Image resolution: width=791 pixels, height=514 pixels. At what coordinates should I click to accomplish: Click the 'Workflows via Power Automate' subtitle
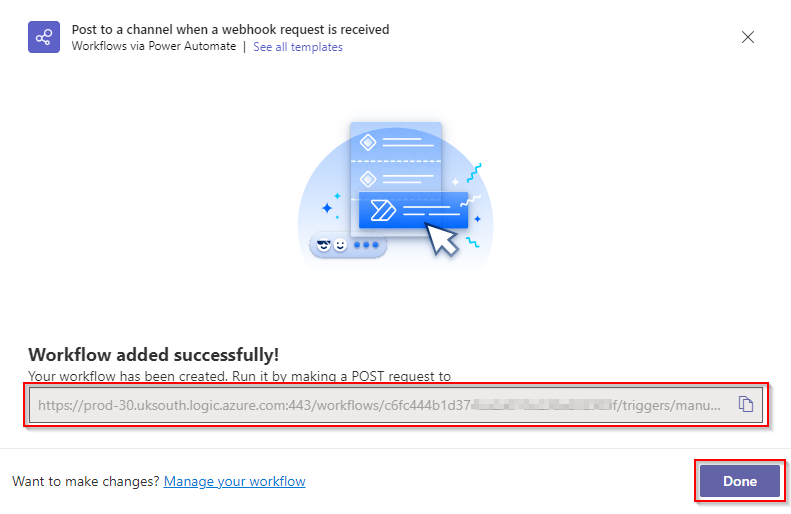click(154, 46)
